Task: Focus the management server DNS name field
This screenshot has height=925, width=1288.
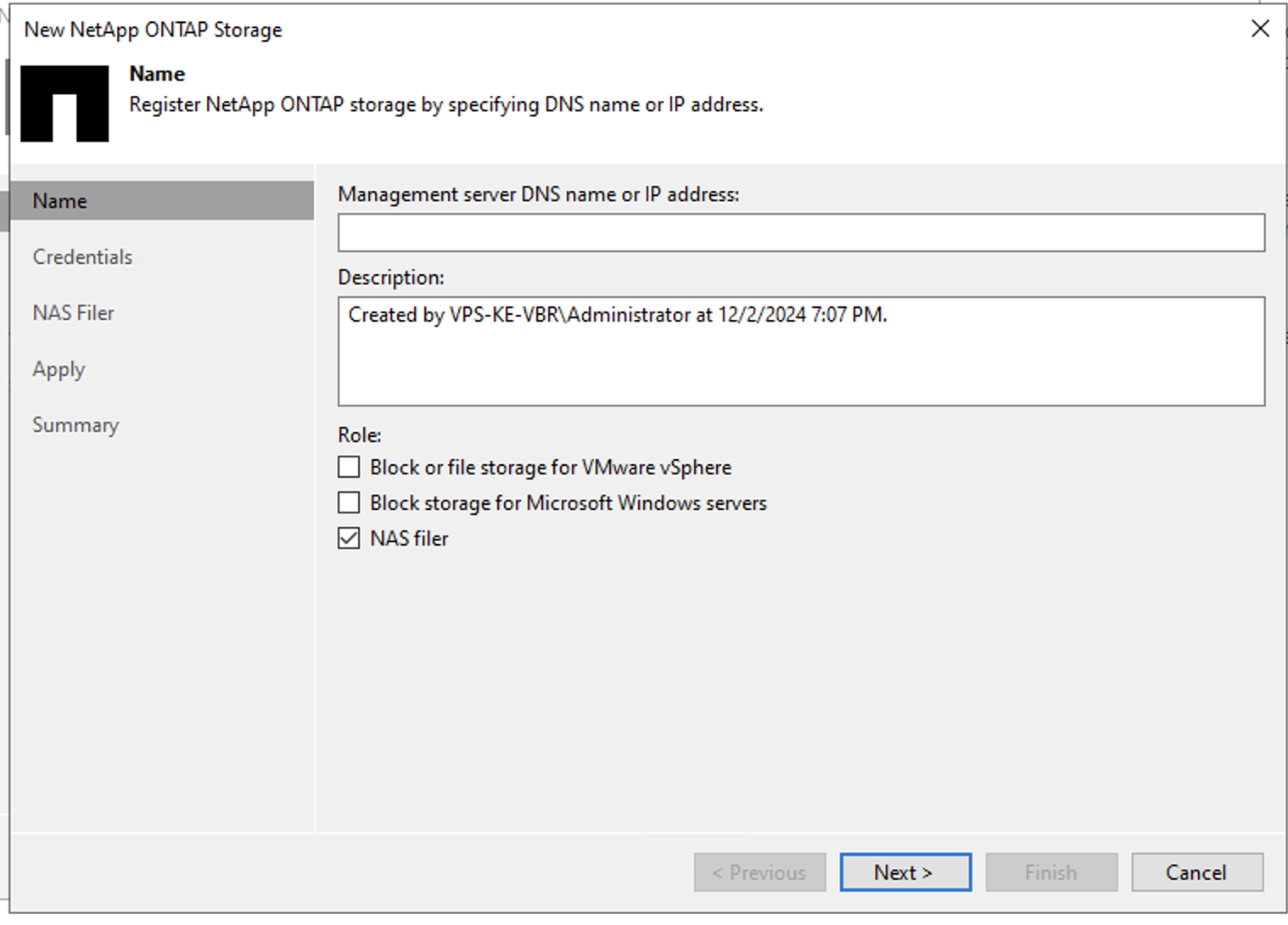Action: click(801, 233)
